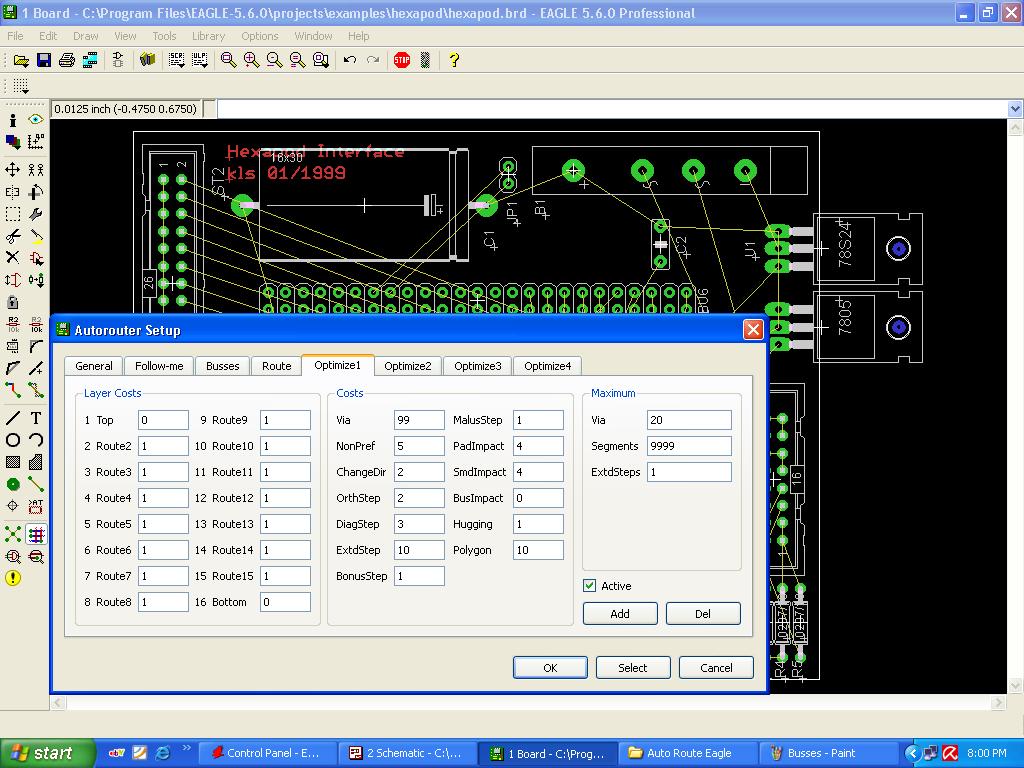Screen dimensions: 1024x768
Task: Switch to the Optimize2 tab
Action: coord(407,366)
